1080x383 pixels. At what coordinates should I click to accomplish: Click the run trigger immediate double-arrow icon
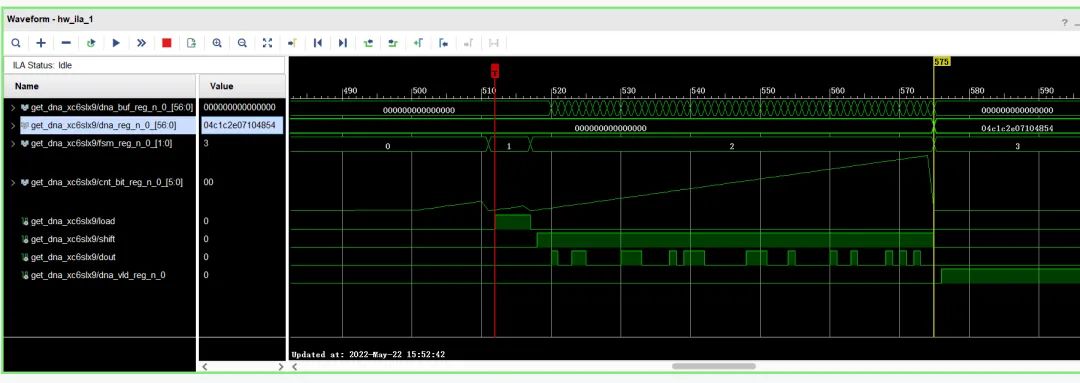tap(141, 43)
